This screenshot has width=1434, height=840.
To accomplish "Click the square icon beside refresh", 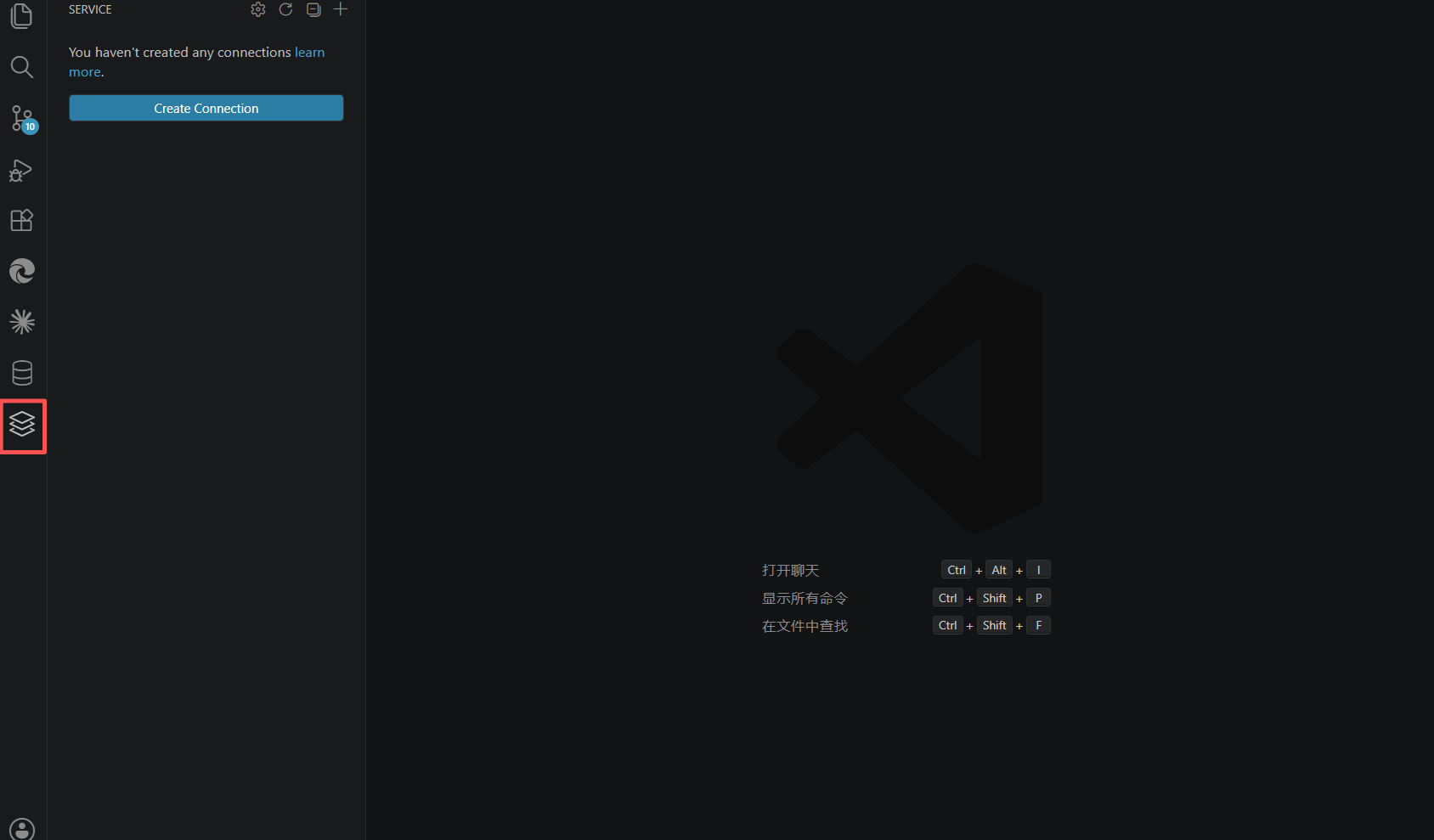I will pyautogui.click(x=313, y=9).
